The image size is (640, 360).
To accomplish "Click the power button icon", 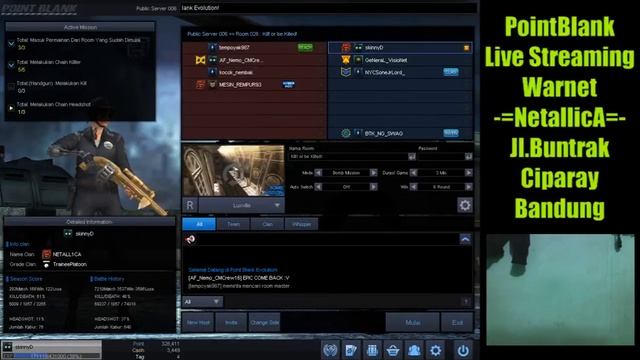I will 463,350.
